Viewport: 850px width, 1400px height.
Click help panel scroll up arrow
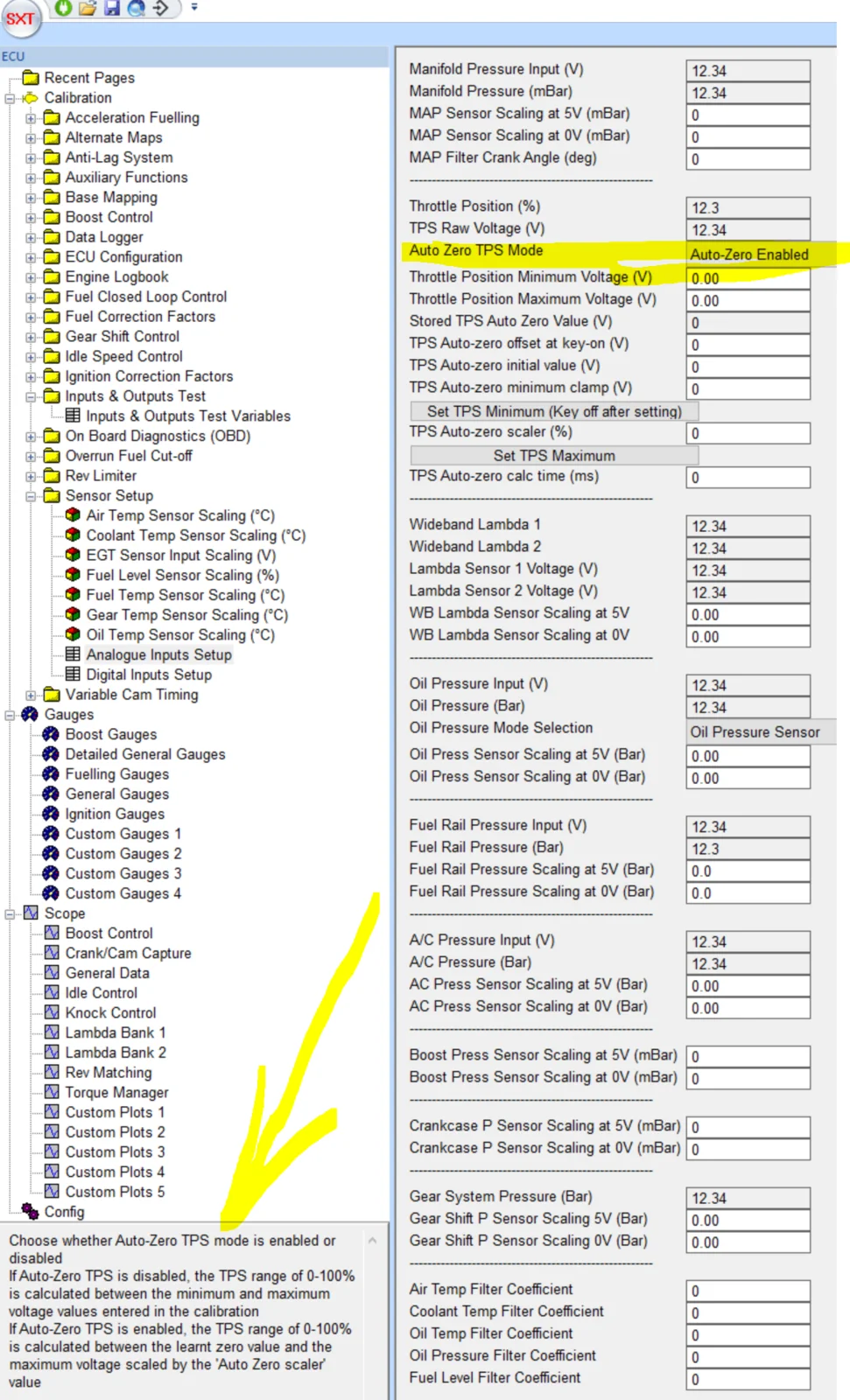click(x=373, y=1241)
